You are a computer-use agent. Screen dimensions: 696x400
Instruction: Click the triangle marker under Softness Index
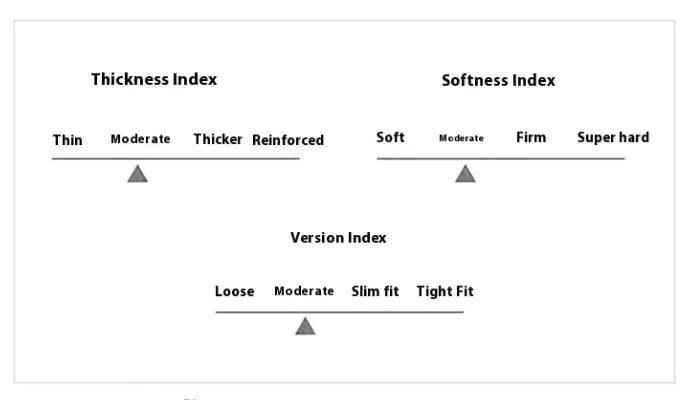[x=465, y=174]
